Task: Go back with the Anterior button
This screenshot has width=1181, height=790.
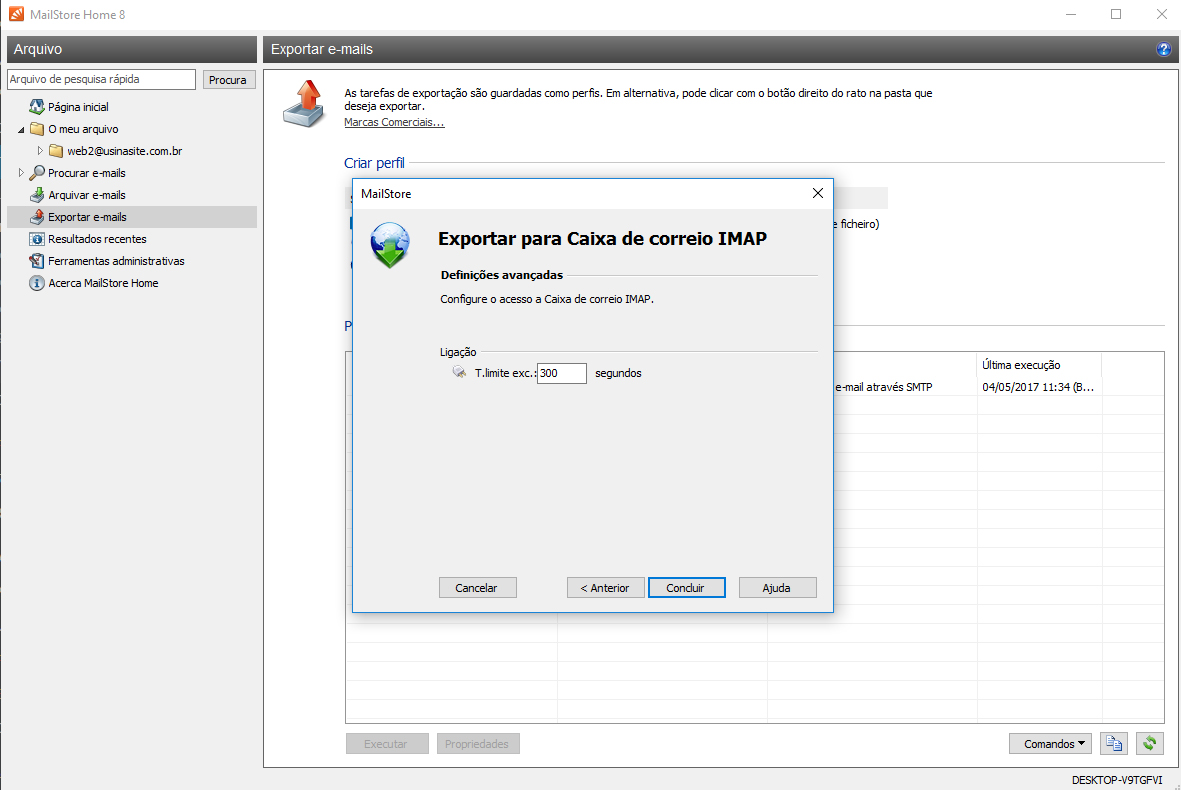Action: pyautogui.click(x=605, y=588)
